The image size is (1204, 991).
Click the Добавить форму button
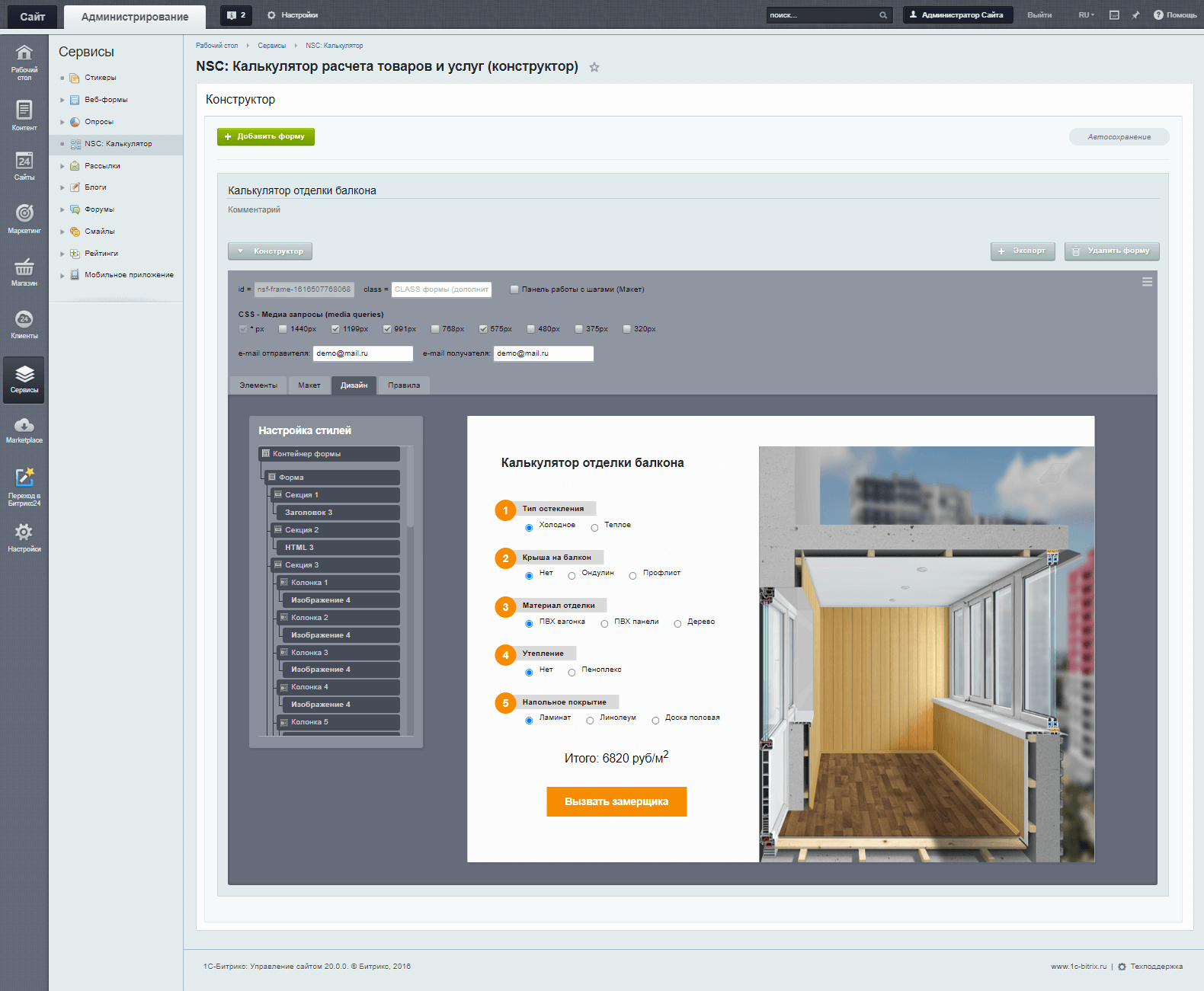265,136
